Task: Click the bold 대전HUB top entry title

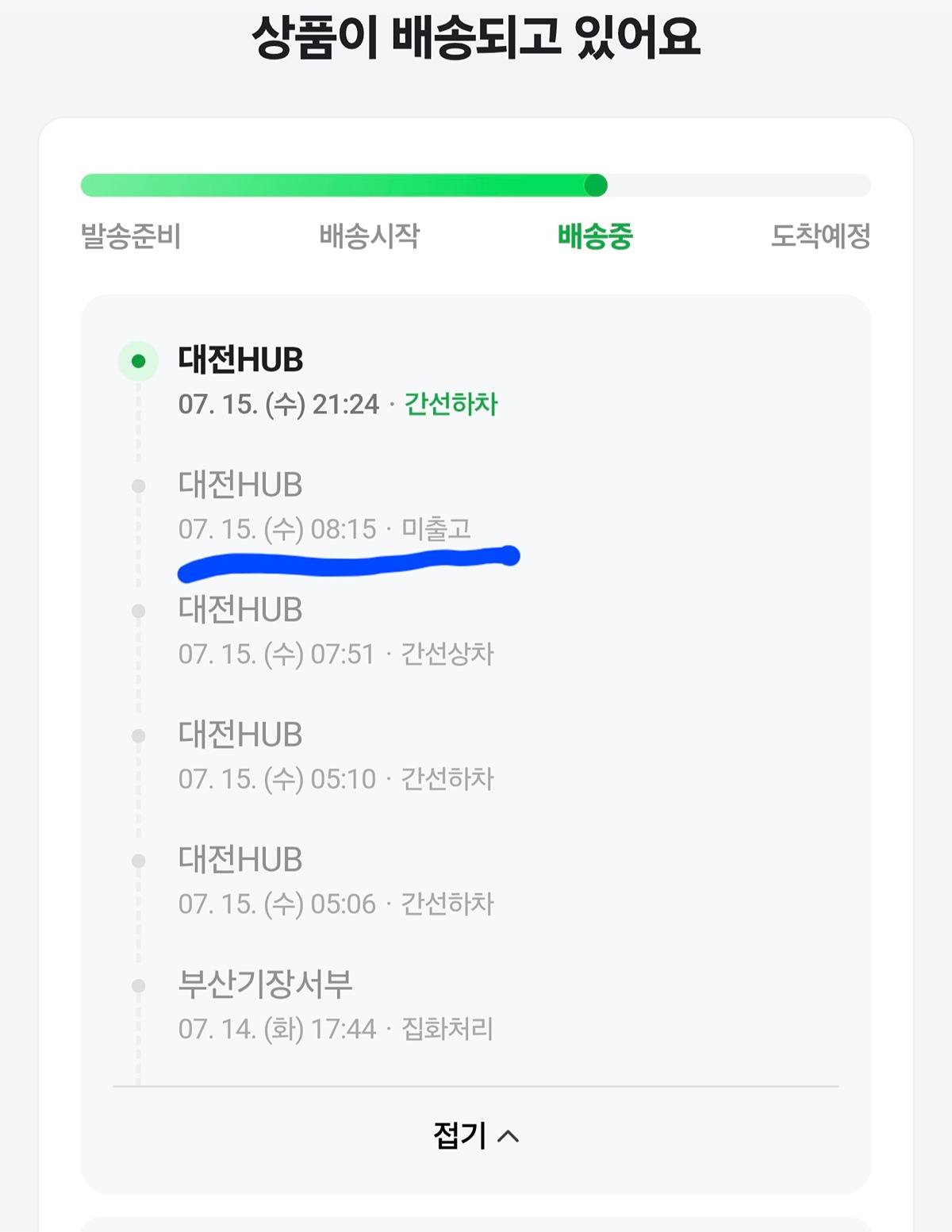Action: tap(240, 360)
